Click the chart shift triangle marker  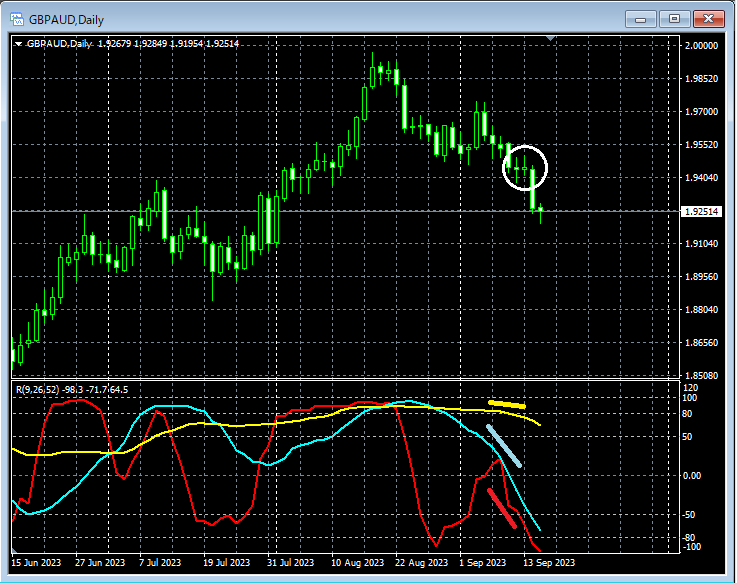click(x=551, y=38)
